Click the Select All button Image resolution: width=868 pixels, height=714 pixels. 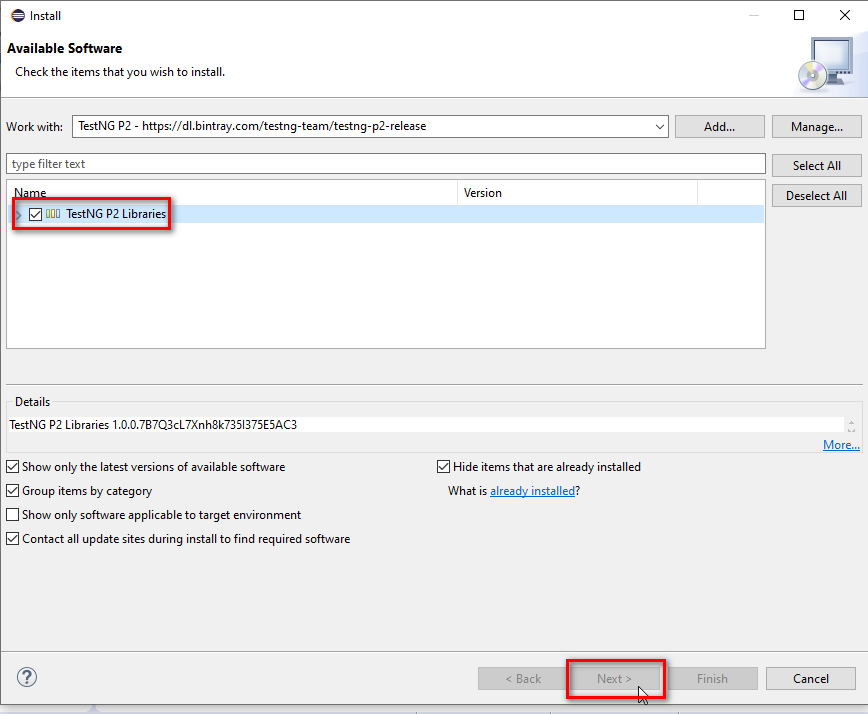(x=817, y=165)
